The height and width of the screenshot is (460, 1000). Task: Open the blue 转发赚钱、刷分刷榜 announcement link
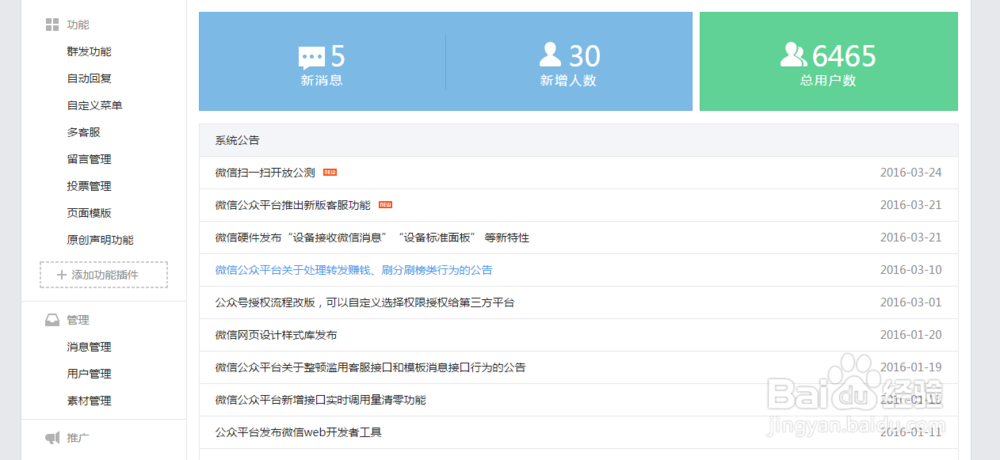pos(354,270)
